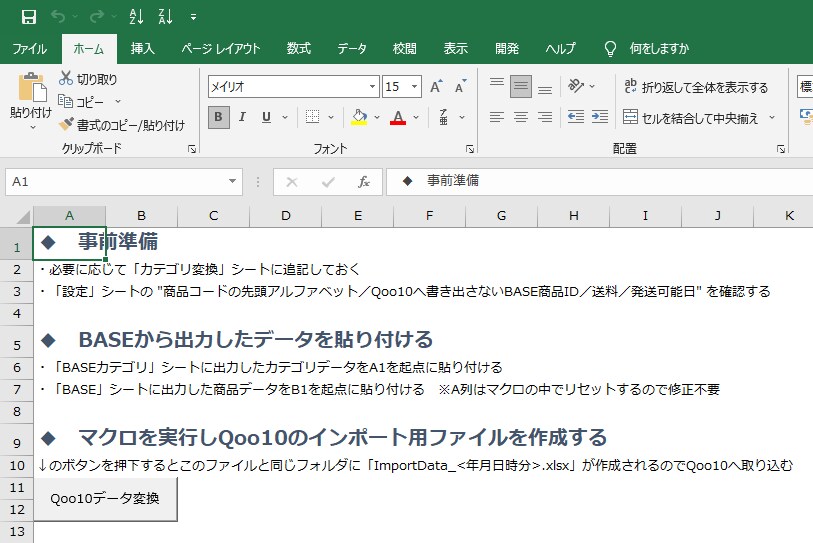
Task: Select heading マクロを実行しQoo10のインポート用ファイルを作成する
Action: 343,438
